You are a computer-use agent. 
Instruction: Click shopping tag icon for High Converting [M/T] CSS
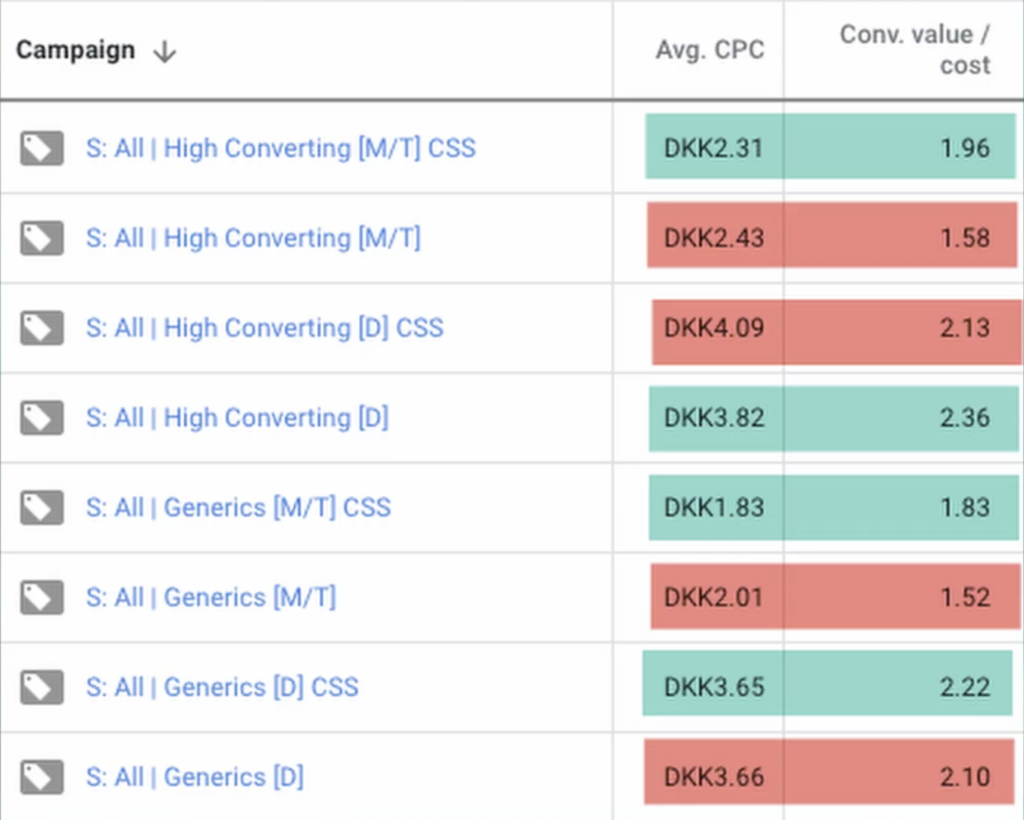click(x=41, y=148)
